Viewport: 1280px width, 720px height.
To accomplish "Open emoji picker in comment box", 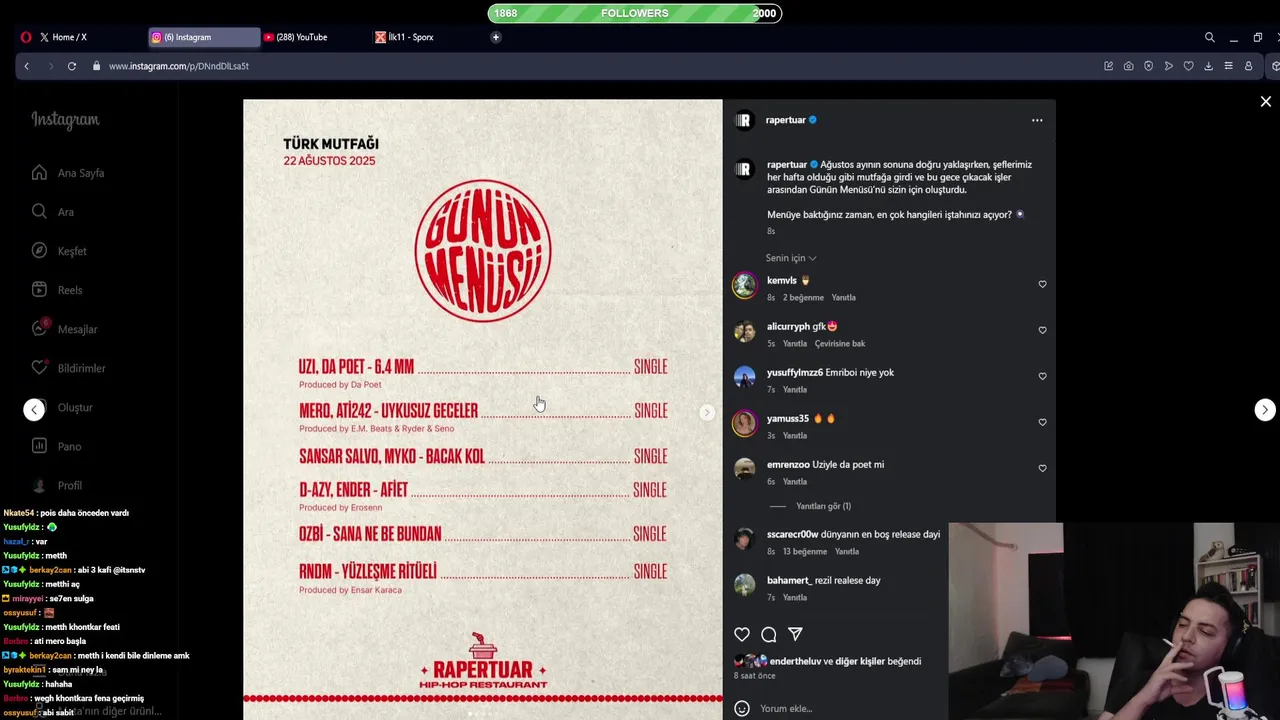I will pos(742,708).
